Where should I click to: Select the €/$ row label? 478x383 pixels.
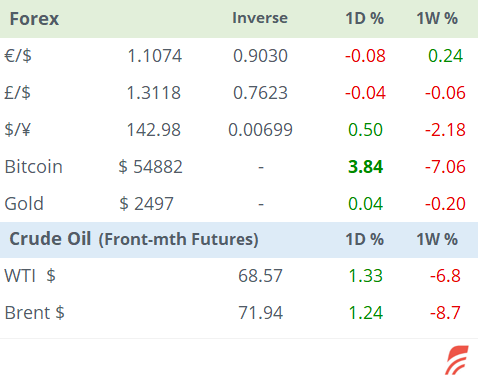[x=18, y=56]
